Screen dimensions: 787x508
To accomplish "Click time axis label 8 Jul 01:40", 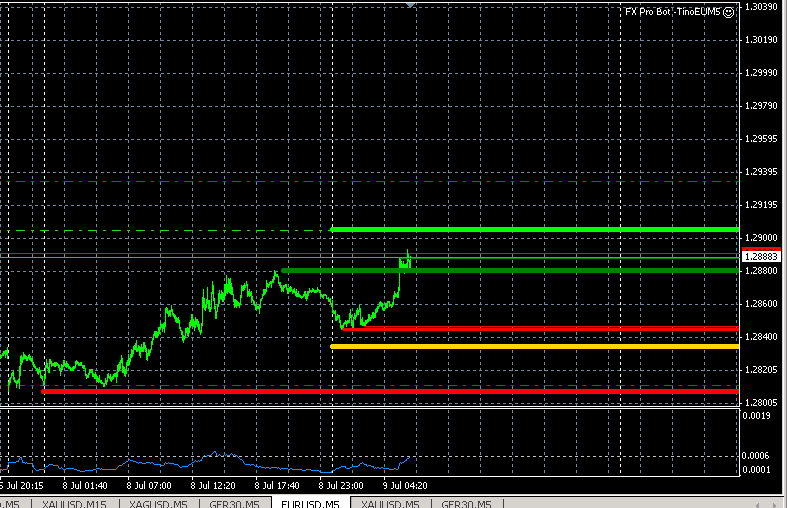I will click(85, 486).
